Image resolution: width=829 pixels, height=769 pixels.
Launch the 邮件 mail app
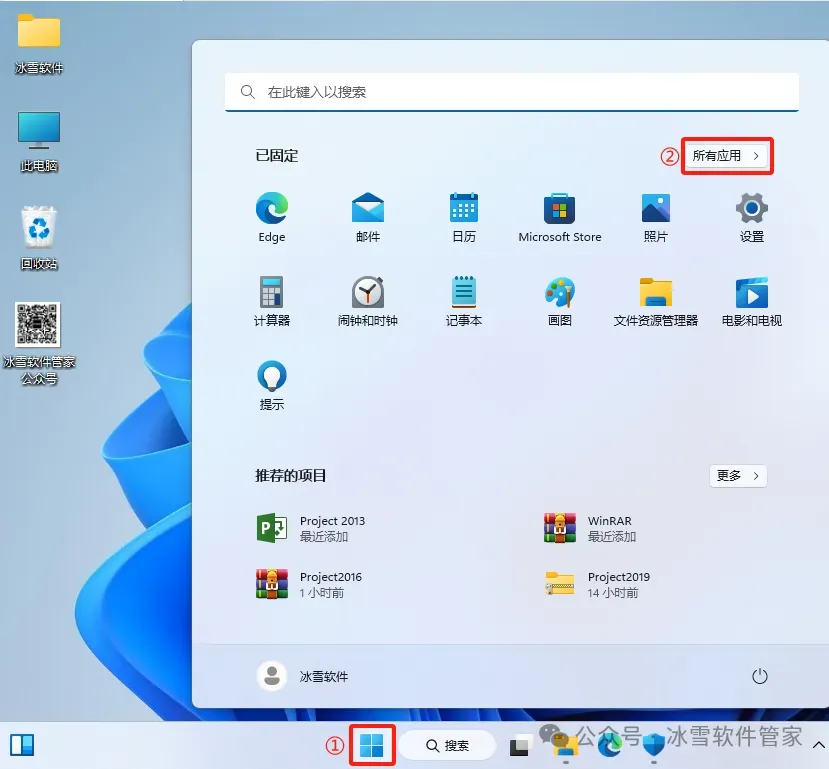click(x=368, y=217)
